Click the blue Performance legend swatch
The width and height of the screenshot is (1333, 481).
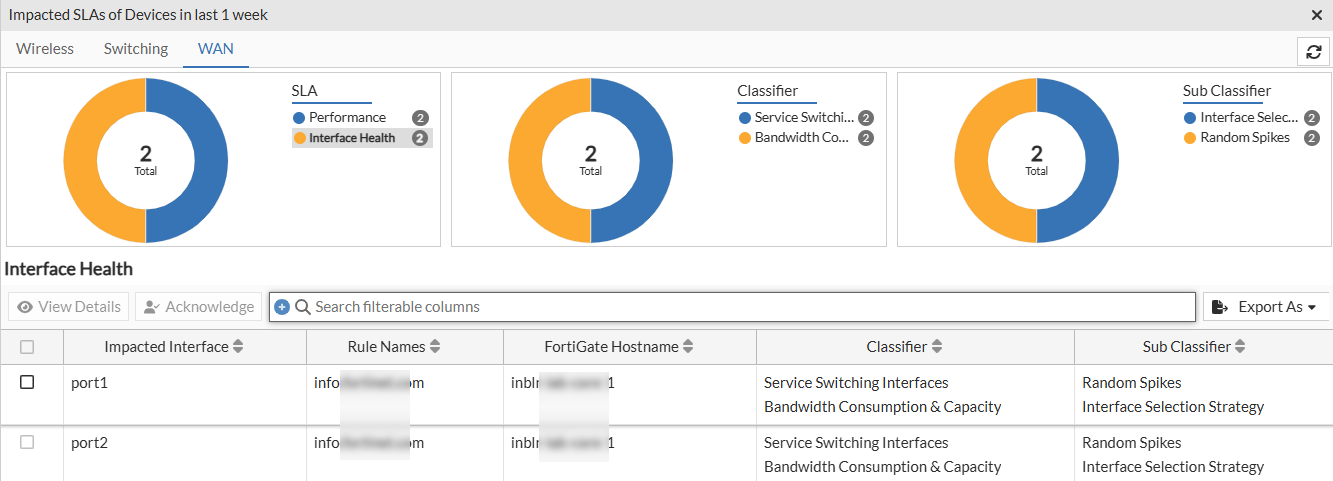click(298, 118)
